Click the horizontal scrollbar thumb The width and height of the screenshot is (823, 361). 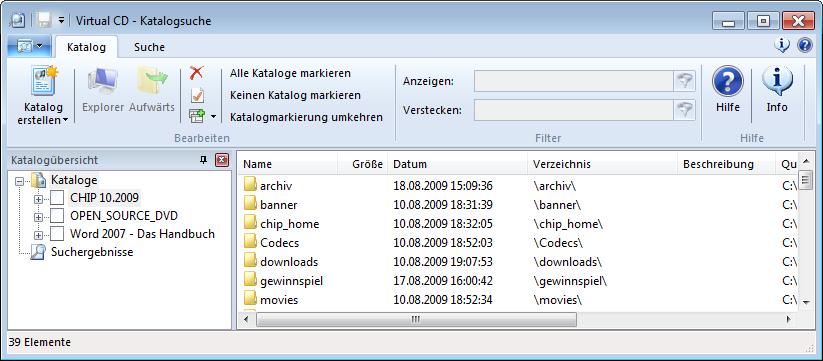coord(416,319)
